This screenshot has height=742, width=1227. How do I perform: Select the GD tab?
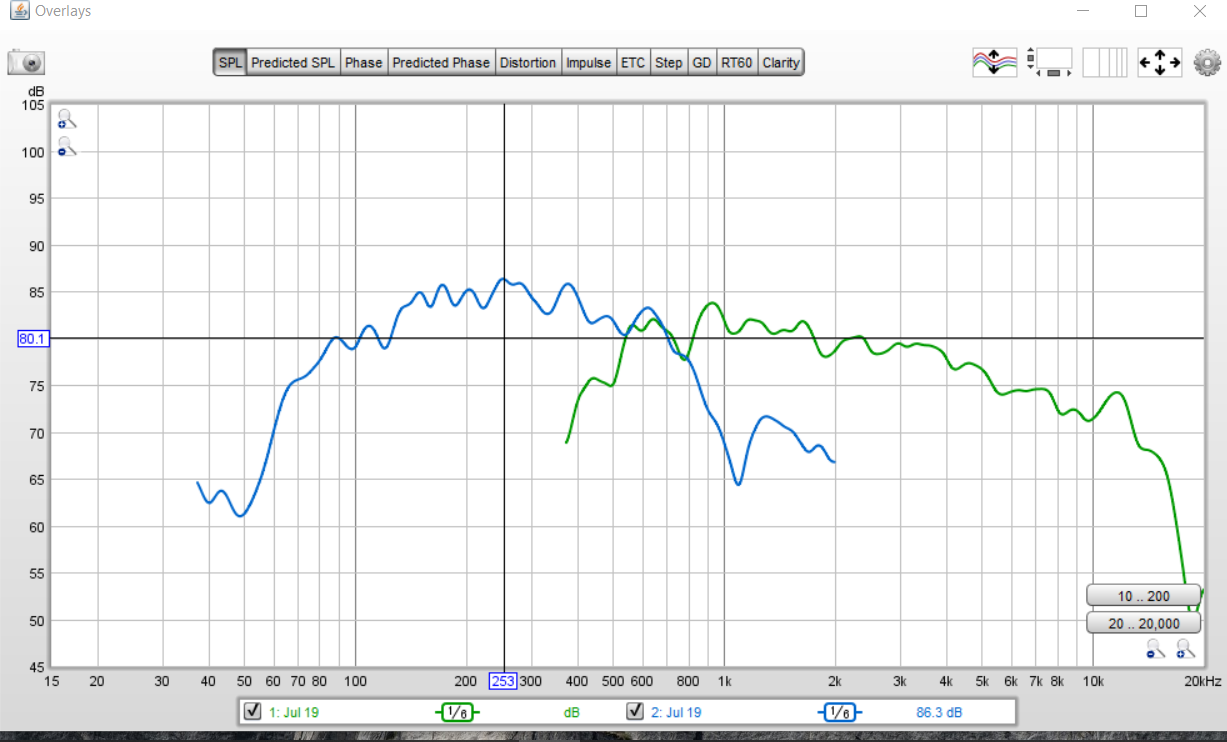click(x=702, y=62)
